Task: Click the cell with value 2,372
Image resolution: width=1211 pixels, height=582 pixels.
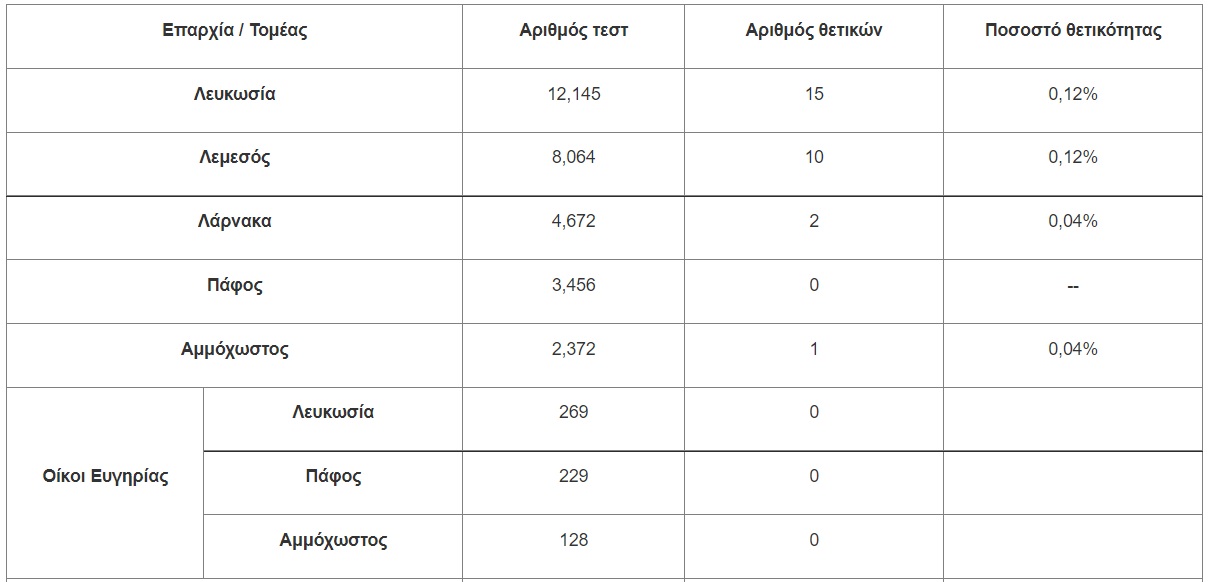Action: pyautogui.click(x=574, y=349)
